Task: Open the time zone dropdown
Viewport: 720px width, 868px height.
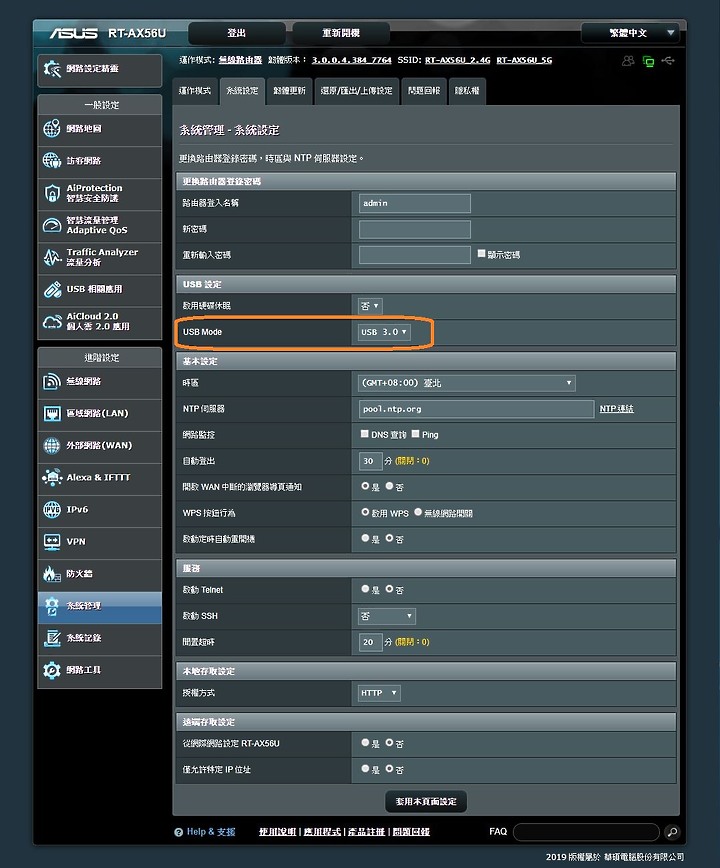Action: pos(467,383)
